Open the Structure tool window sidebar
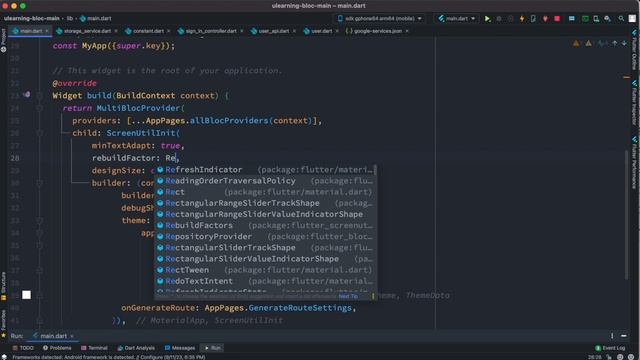 (3, 286)
